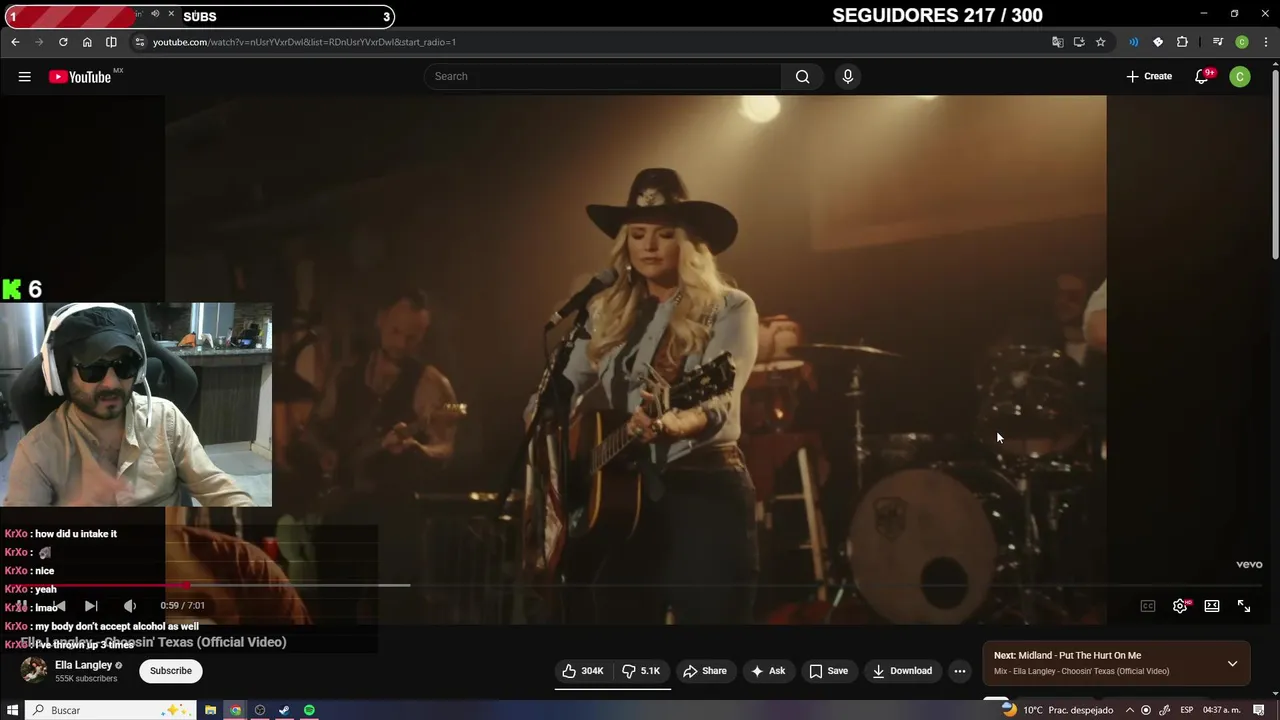Switch to Chrome in the taskbar

[x=235, y=710]
